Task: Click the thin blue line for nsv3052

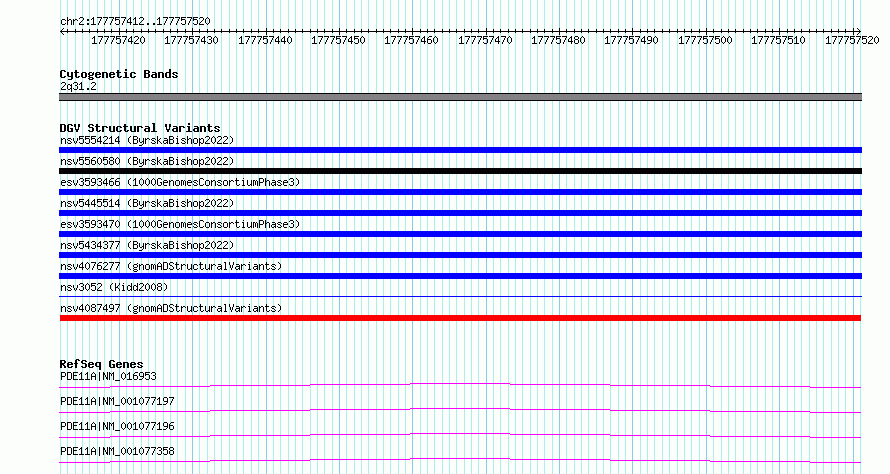Action: click(460, 296)
